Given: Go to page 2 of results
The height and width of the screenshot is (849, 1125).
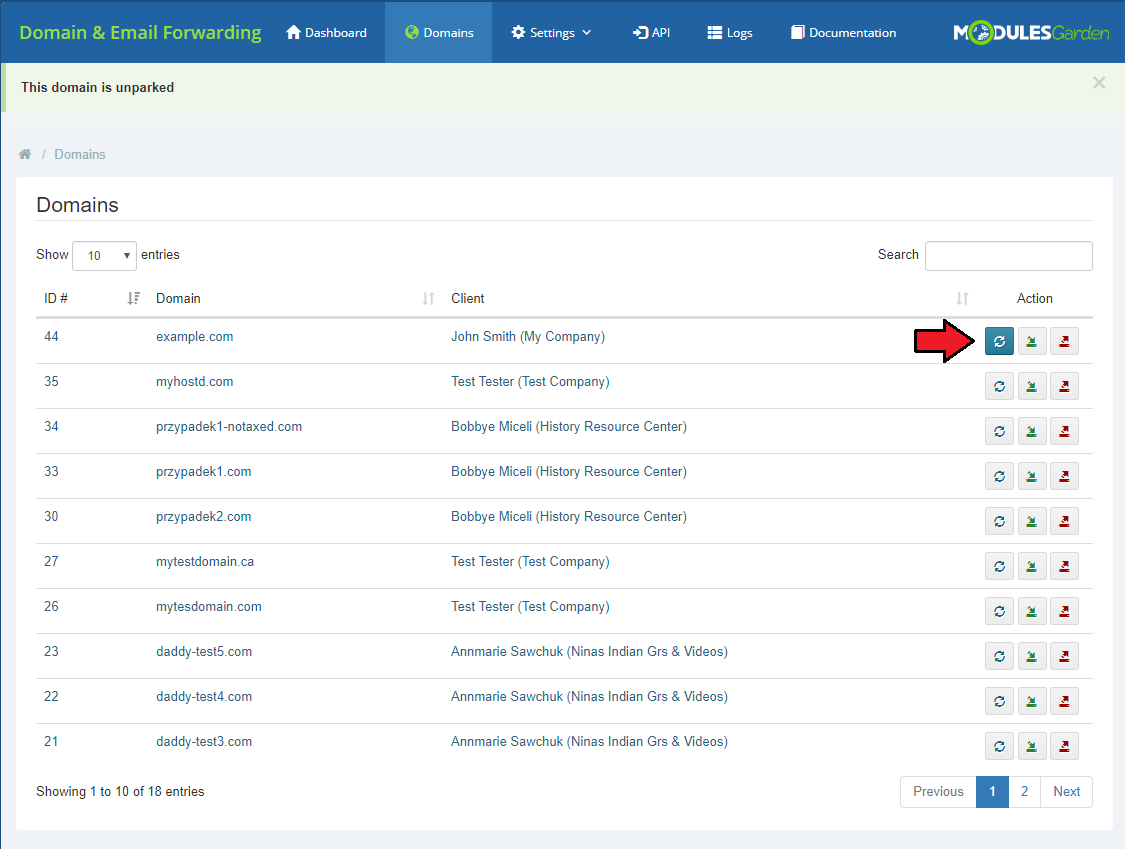Looking at the screenshot, I should coord(1025,792).
